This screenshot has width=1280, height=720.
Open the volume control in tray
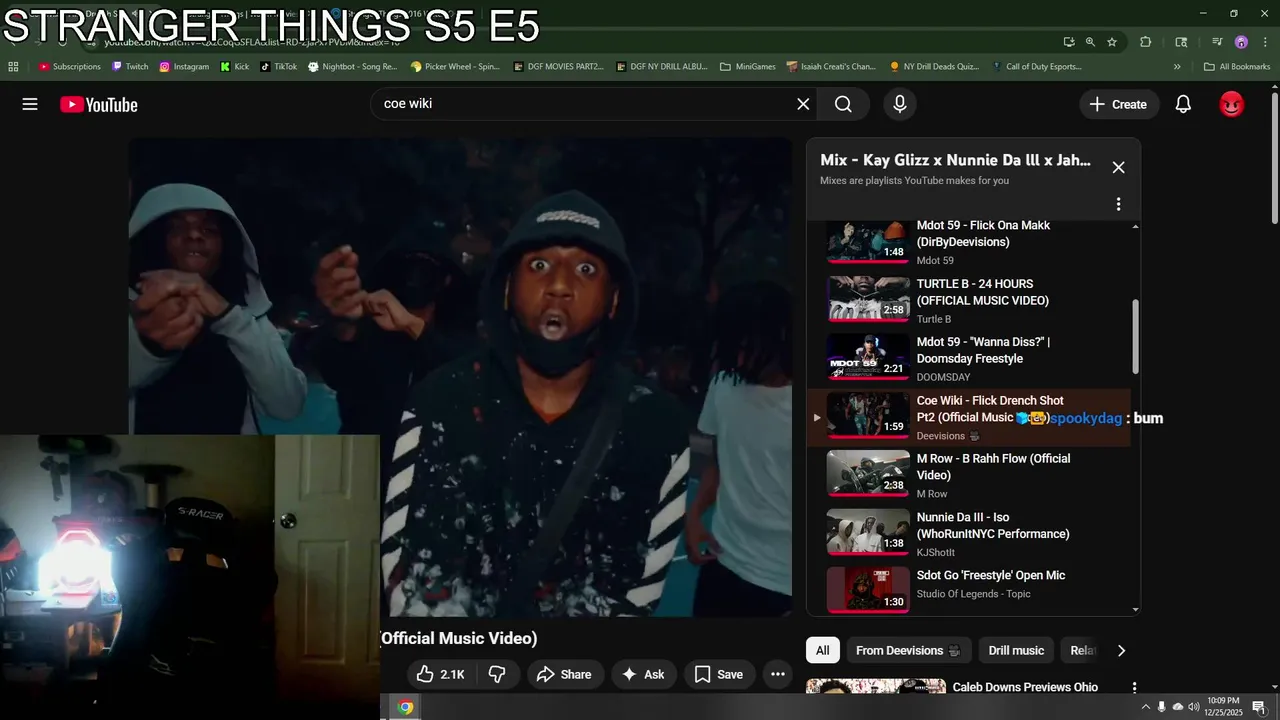pos(1193,707)
